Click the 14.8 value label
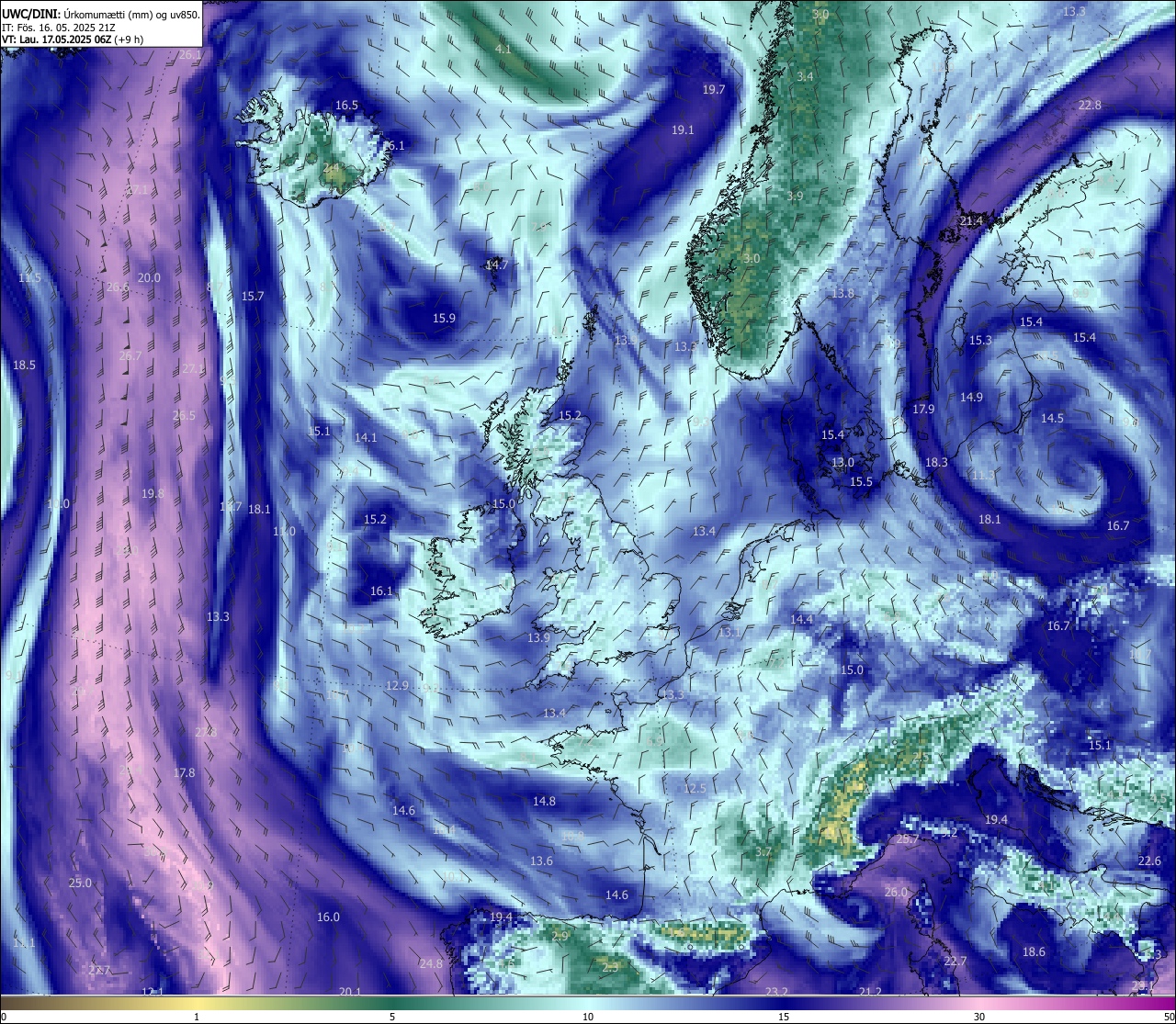This screenshot has width=1176, height=1024. (544, 802)
